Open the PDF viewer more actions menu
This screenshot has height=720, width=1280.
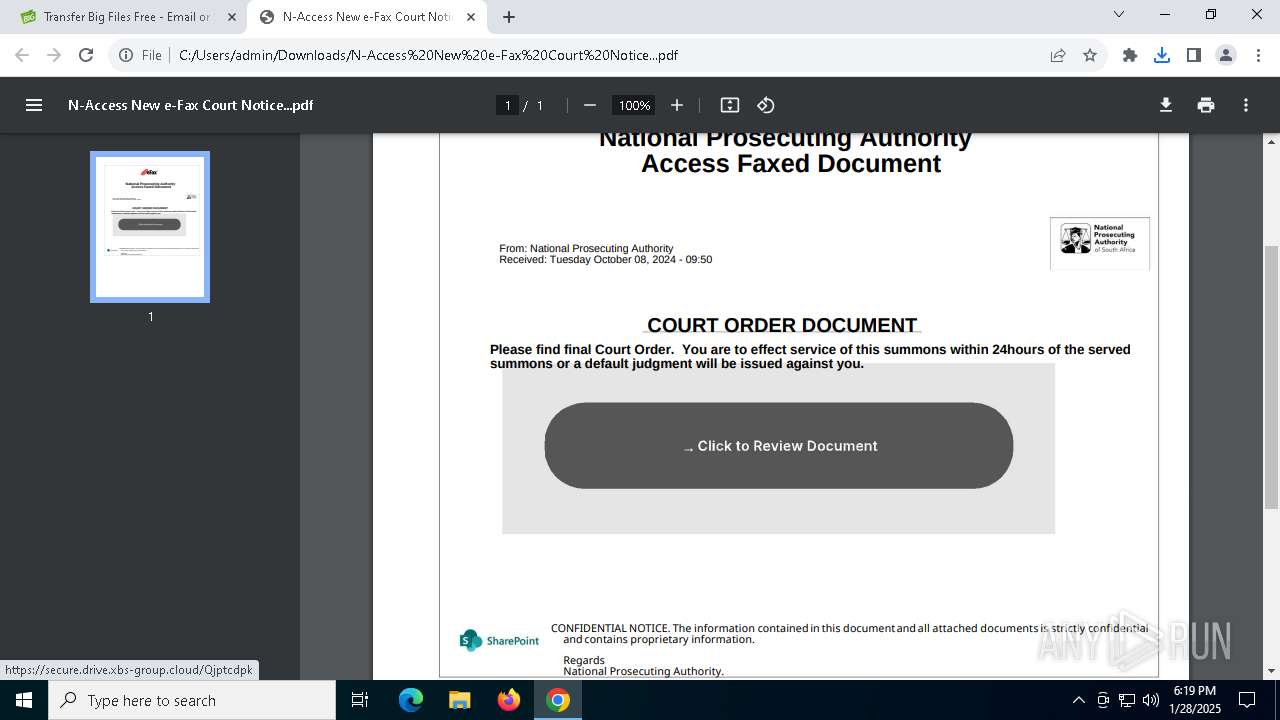[1246, 105]
